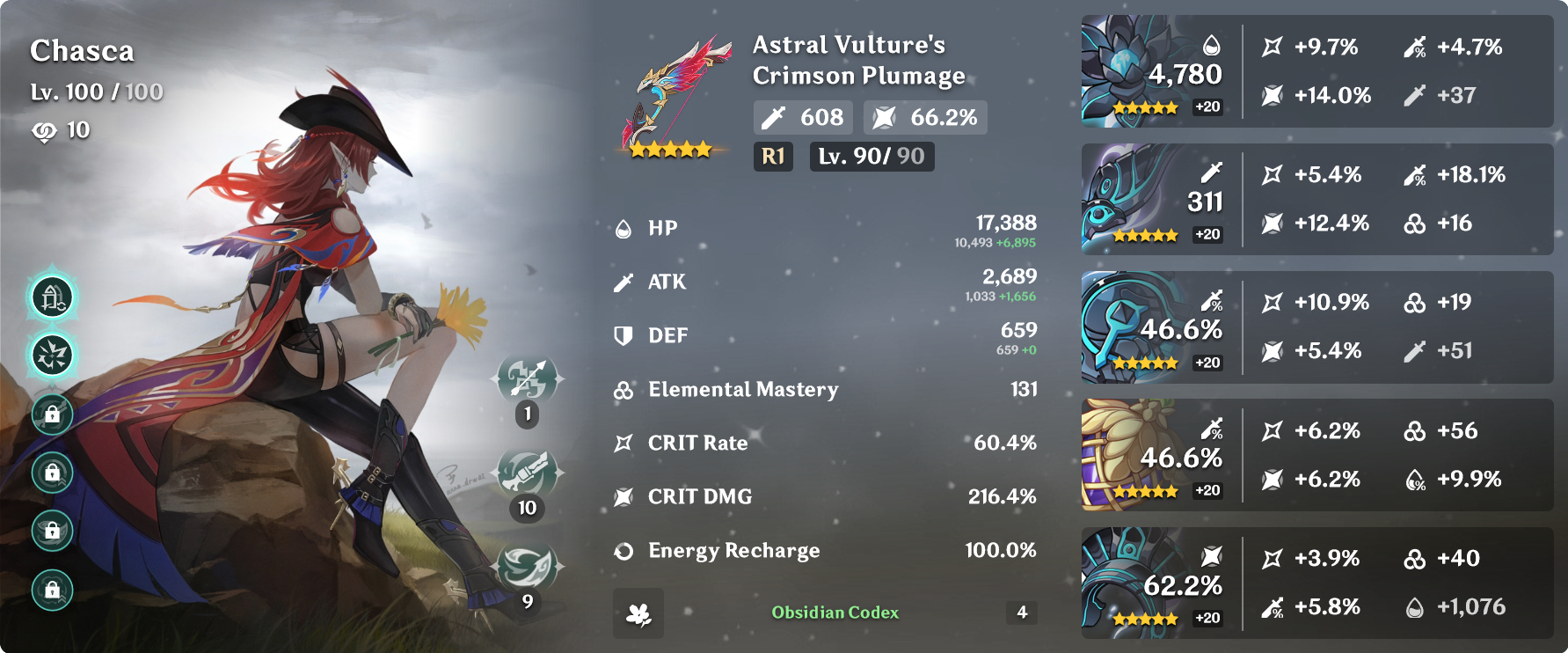This screenshot has width=1568, height=653.
Task: Click the bottom locked constellation icon
Action: [53, 589]
